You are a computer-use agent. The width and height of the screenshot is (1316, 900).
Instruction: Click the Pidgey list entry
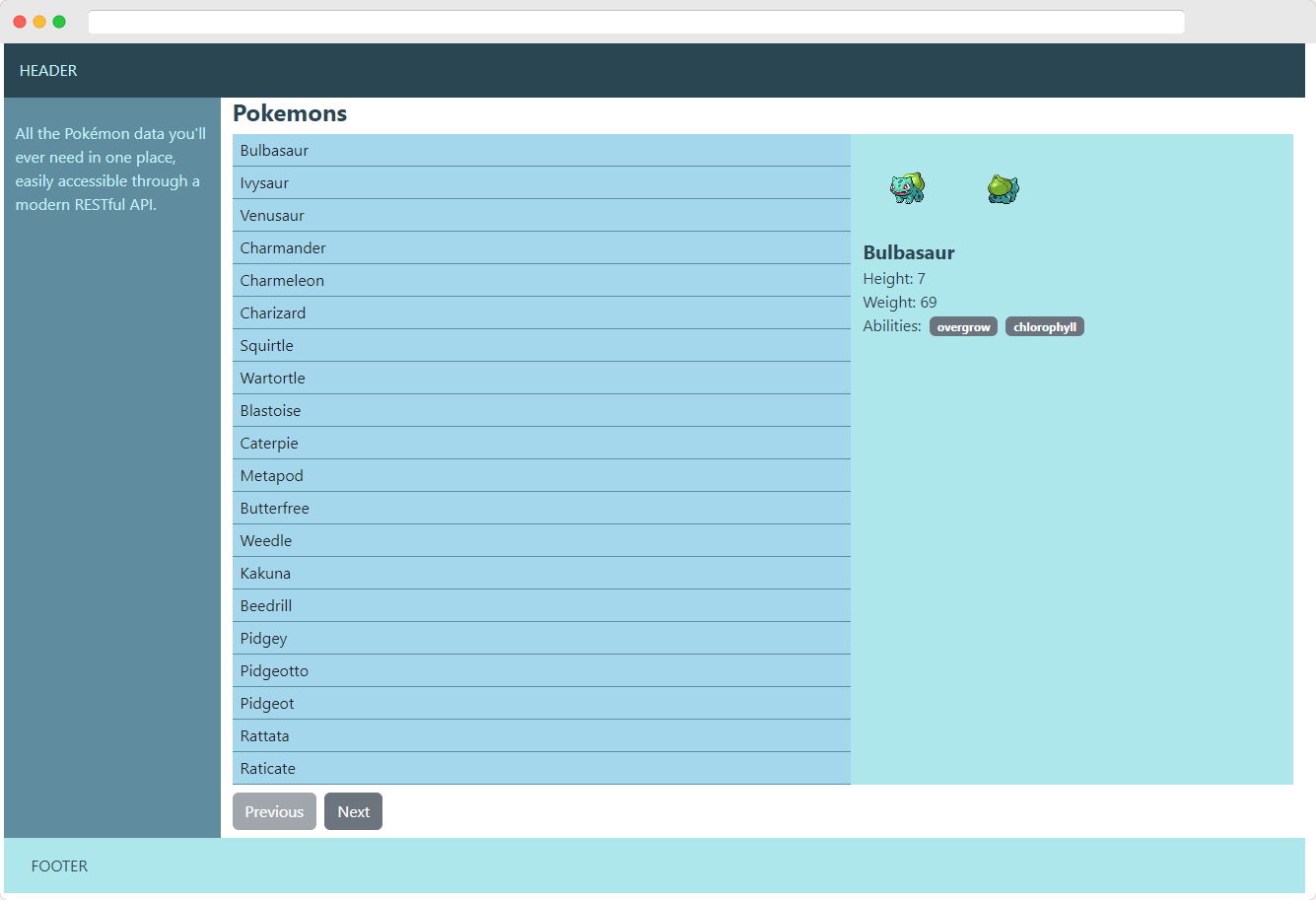click(x=541, y=639)
